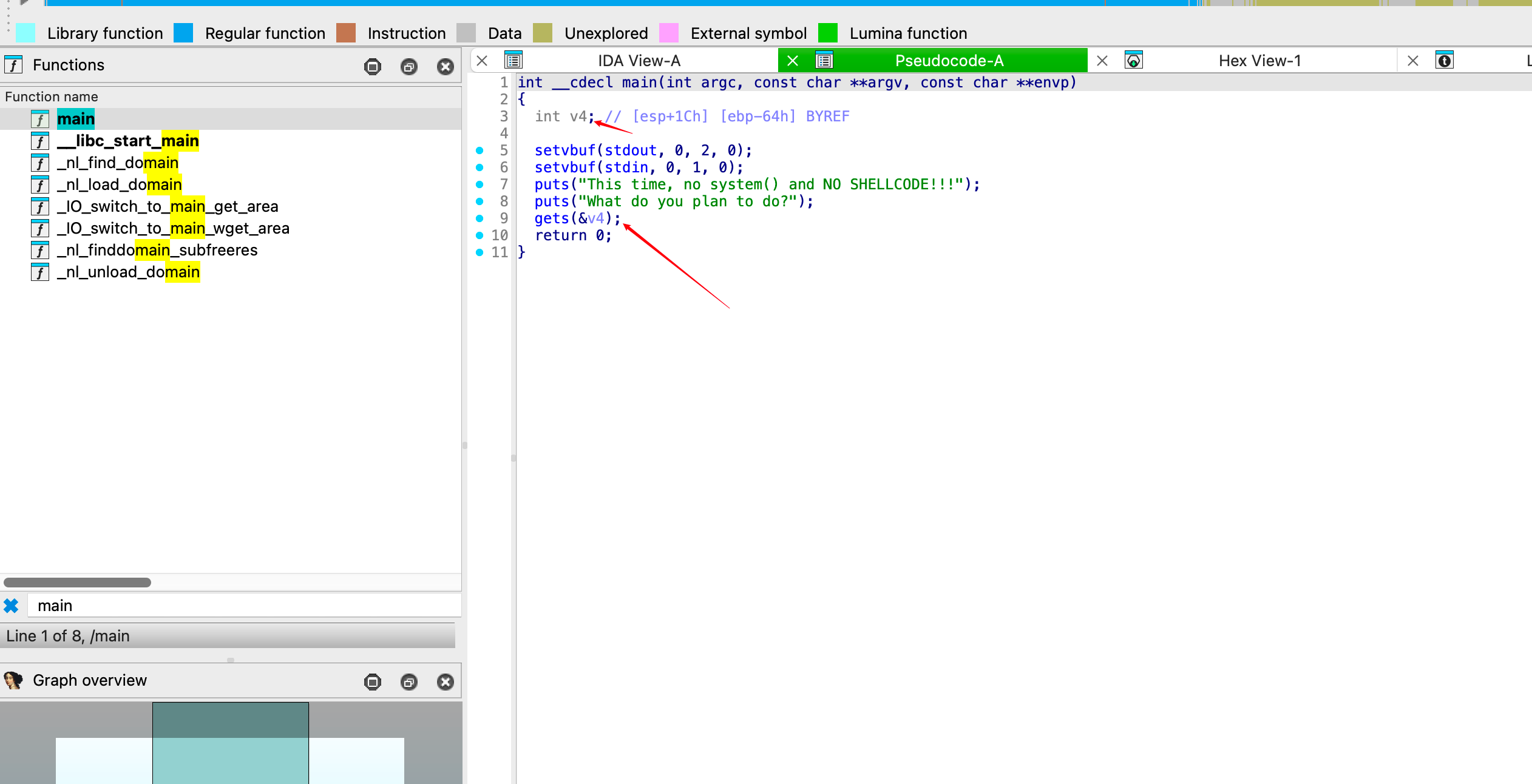Select main in the Functions list
Viewport: 1532px width, 784px height.
(231, 119)
